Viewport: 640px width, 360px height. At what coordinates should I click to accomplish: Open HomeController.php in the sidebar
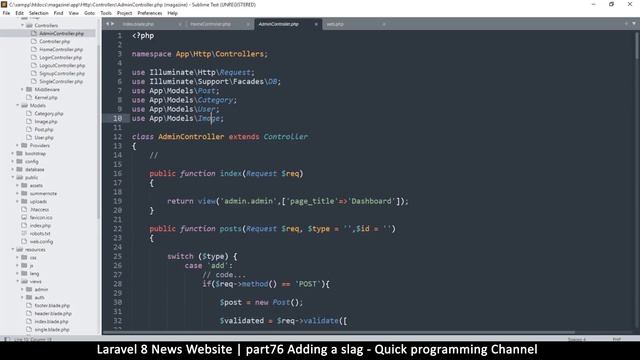(61, 49)
